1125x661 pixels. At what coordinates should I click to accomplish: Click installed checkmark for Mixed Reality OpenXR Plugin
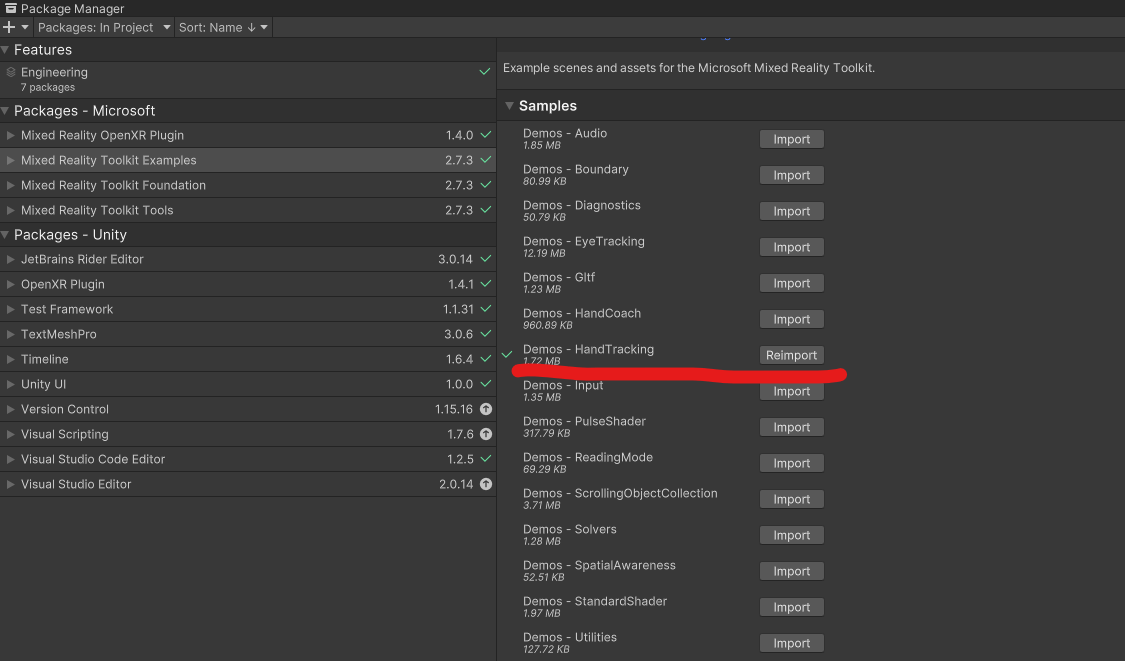[x=486, y=135]
